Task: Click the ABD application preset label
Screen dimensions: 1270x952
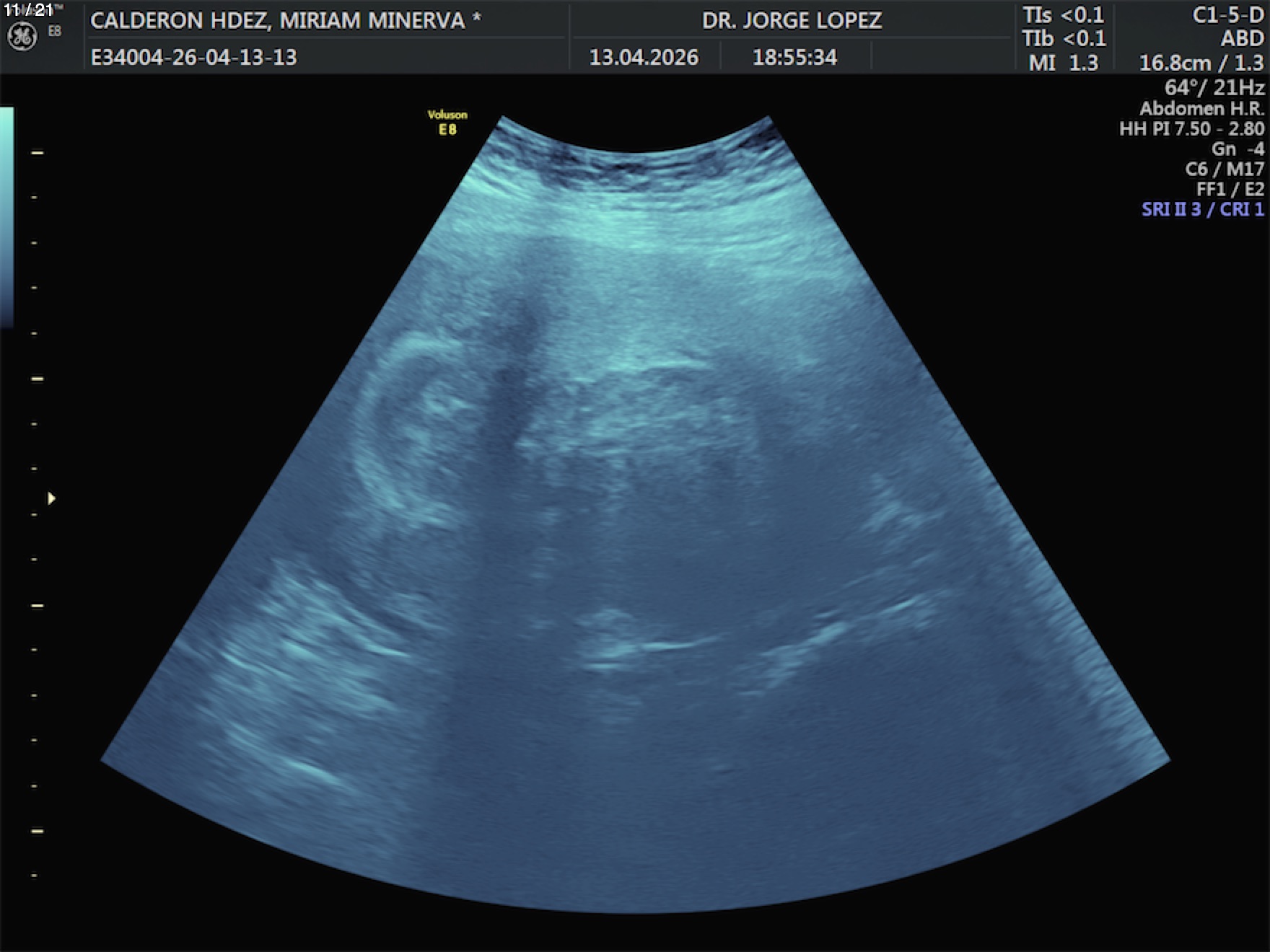Action: pos(1242,38)
